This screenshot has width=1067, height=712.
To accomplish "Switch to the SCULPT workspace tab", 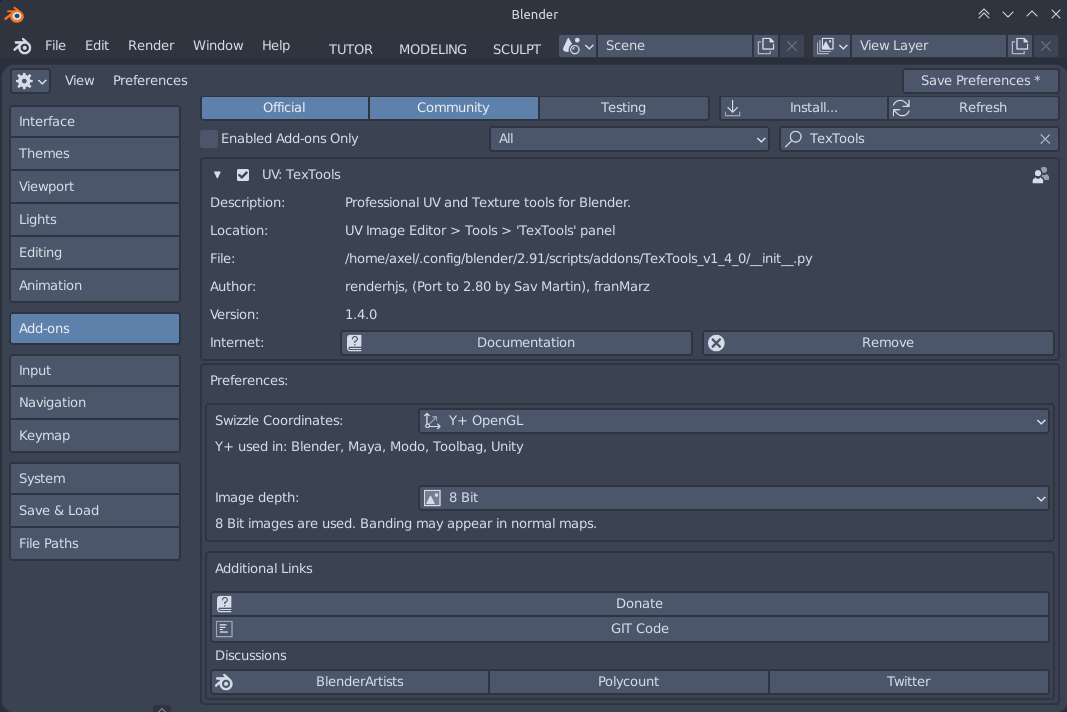I will click(x=516, y=49).
